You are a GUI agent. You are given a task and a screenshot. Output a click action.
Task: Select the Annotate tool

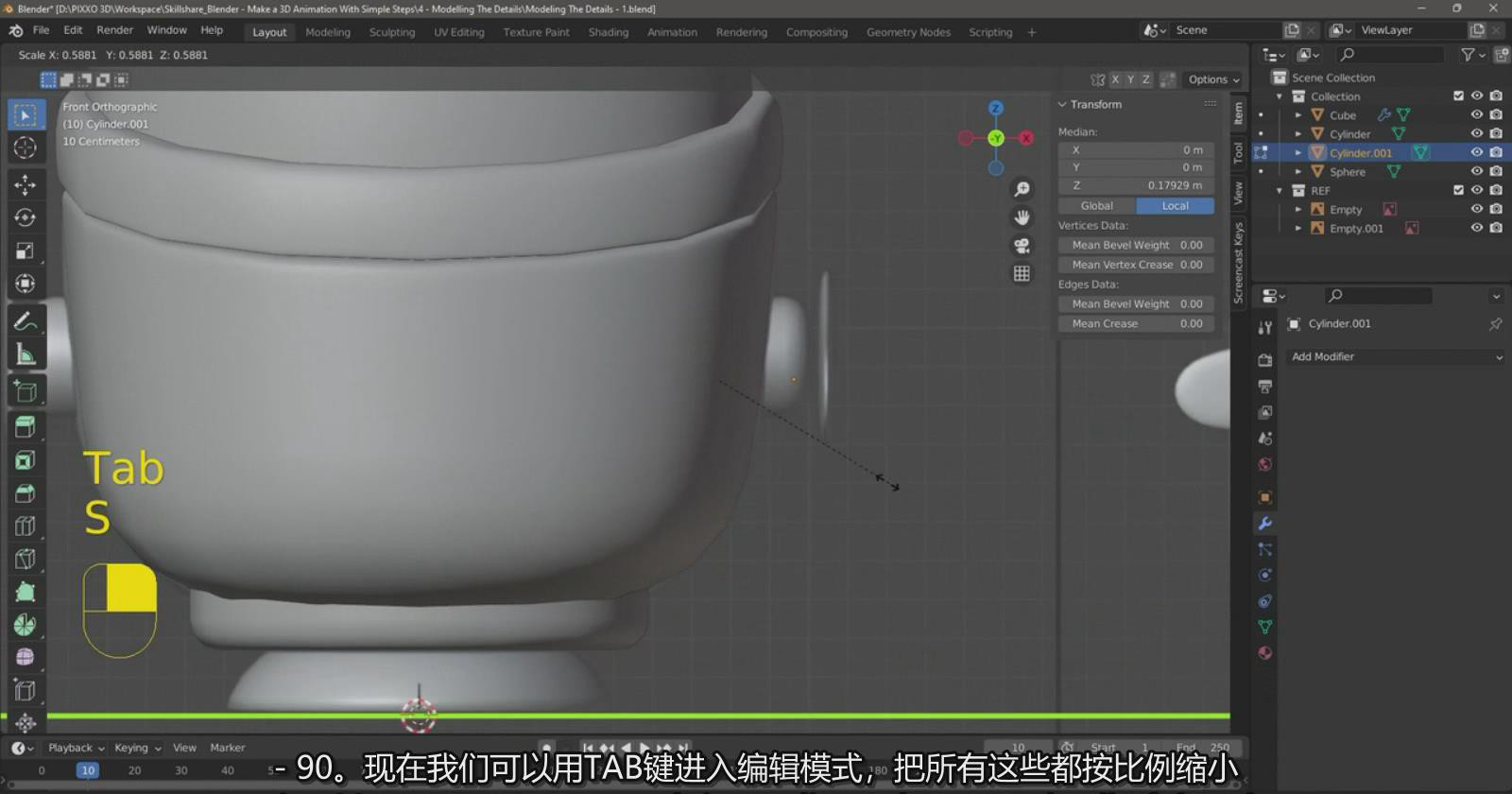(26, 321)
